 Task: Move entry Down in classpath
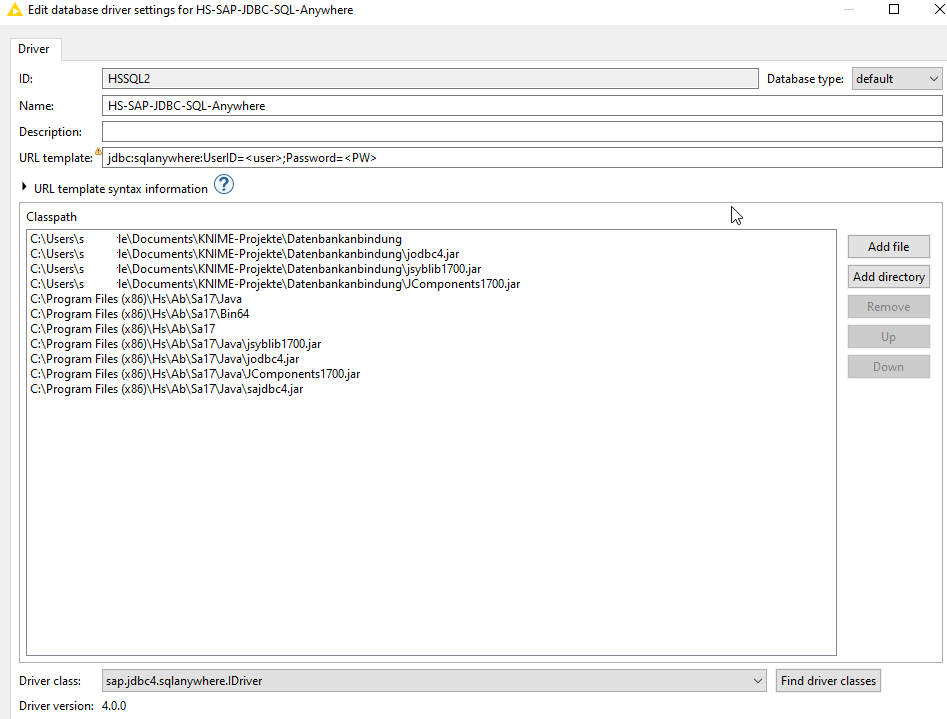click(888, 367)
